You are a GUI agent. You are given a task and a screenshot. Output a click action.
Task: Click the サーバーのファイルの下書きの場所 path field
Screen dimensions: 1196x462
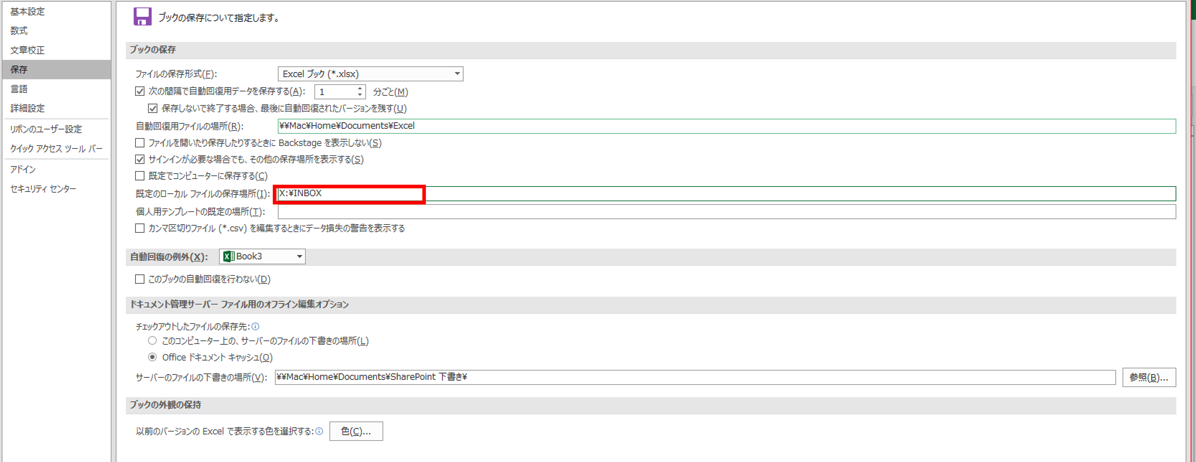click(695, 377)
